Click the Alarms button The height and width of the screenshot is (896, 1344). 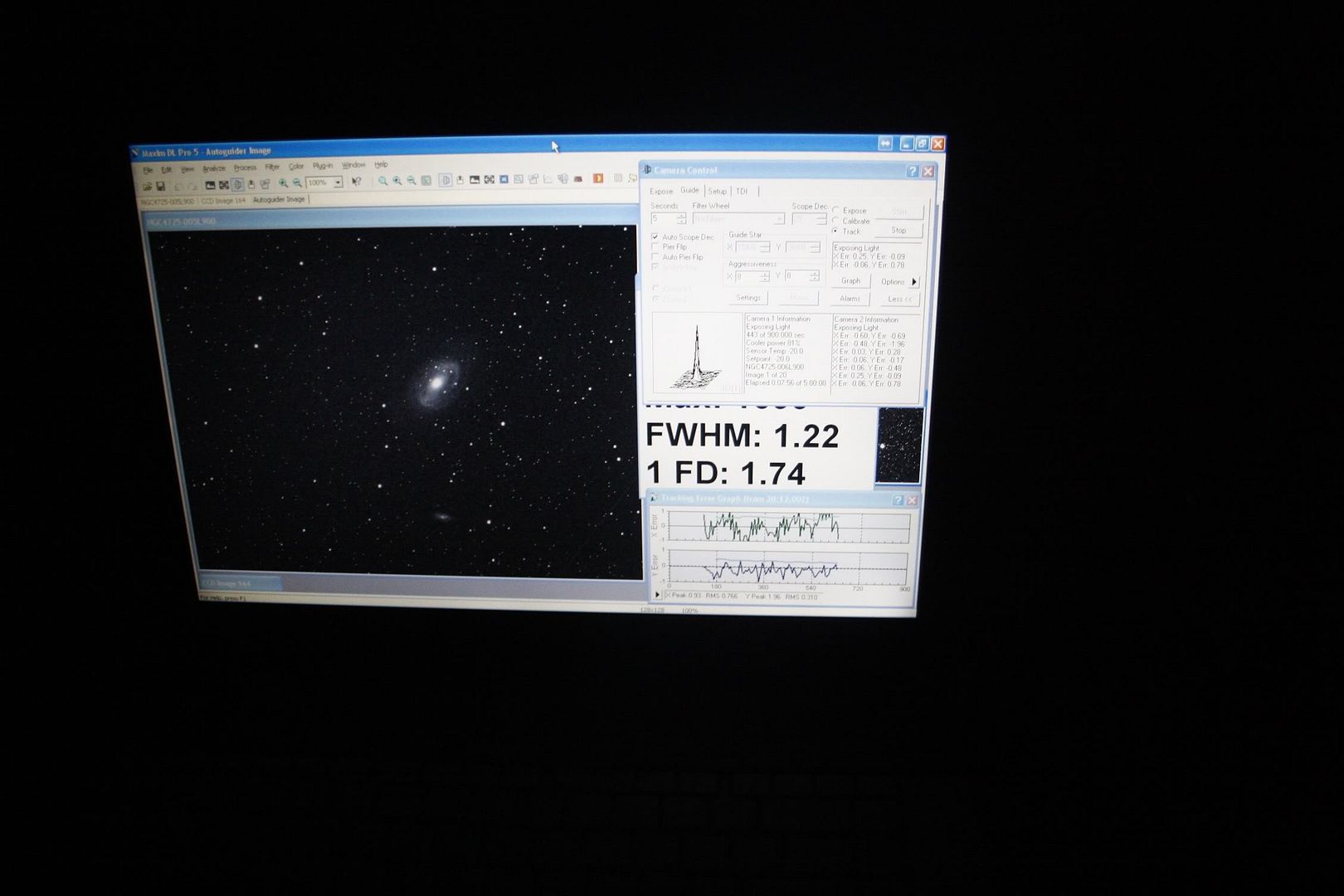[x=850, y=299]
